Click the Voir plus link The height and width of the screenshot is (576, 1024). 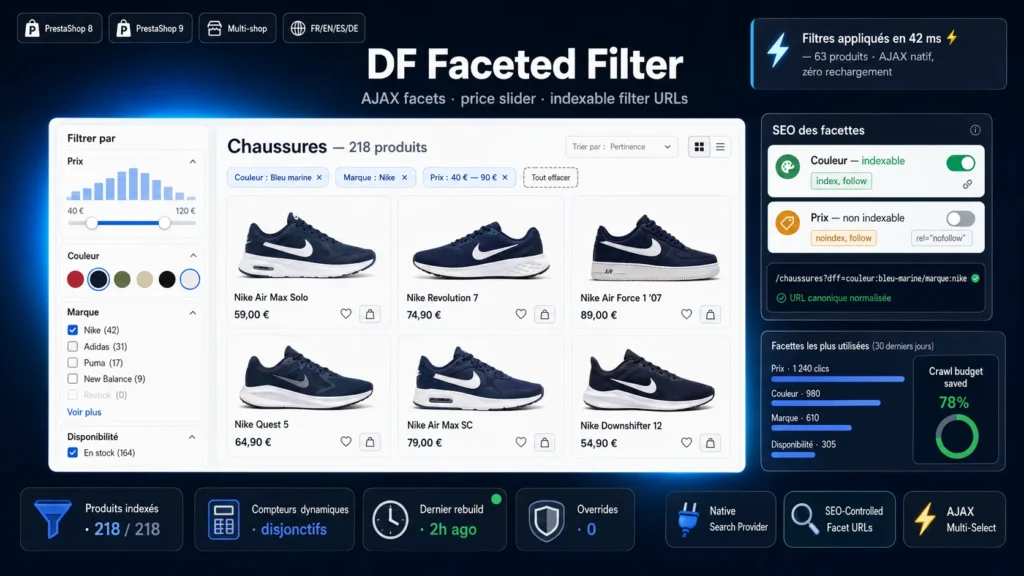[84, 412]
